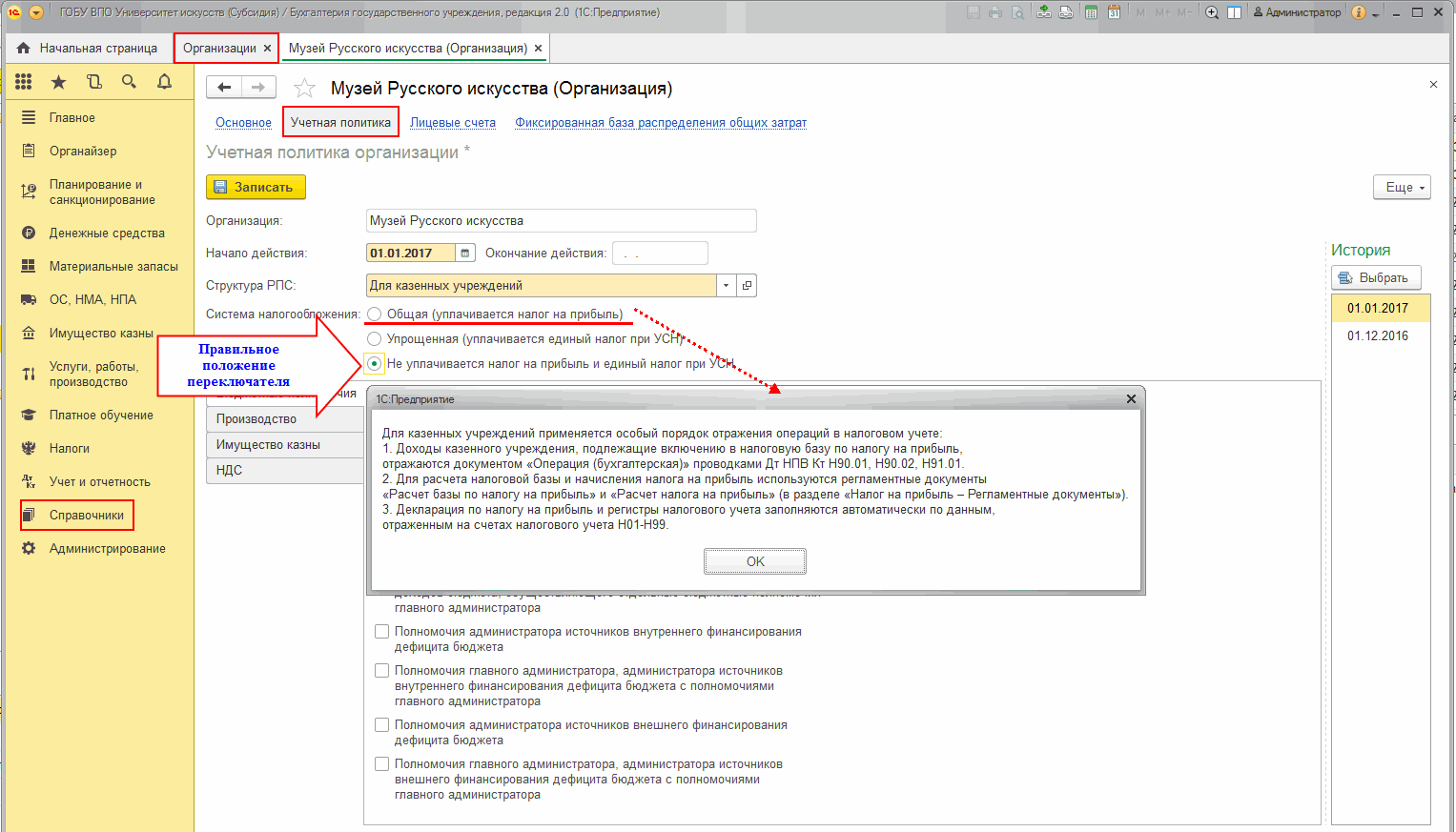Click the print preview icon in title bar
Screen dimensions: 1456x832
click(x=1018, y=12)
